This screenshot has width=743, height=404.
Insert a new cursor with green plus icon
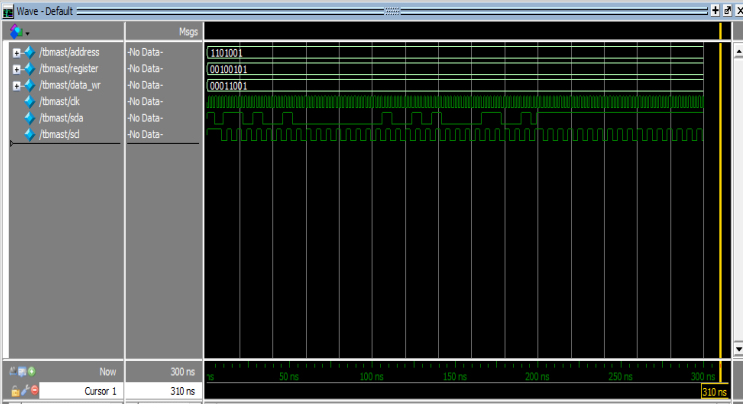click(31, 372)
